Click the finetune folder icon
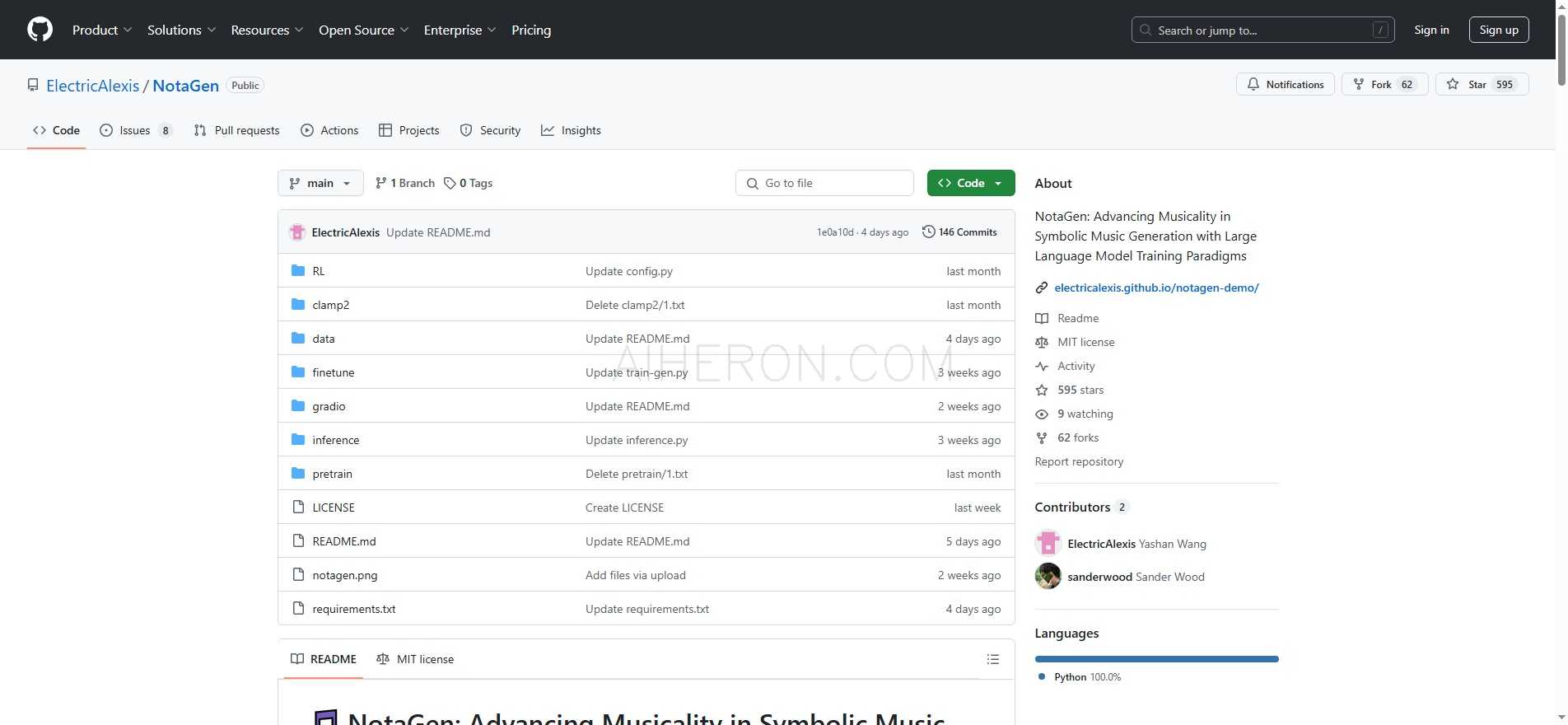 click(298, 372)
